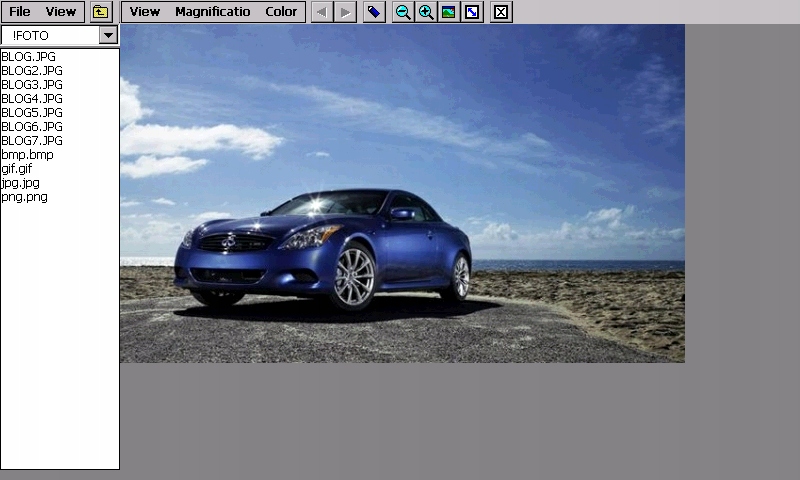Zoom out with the minus magnifier
The image size is (800, 480).
[x=403, y=12]
